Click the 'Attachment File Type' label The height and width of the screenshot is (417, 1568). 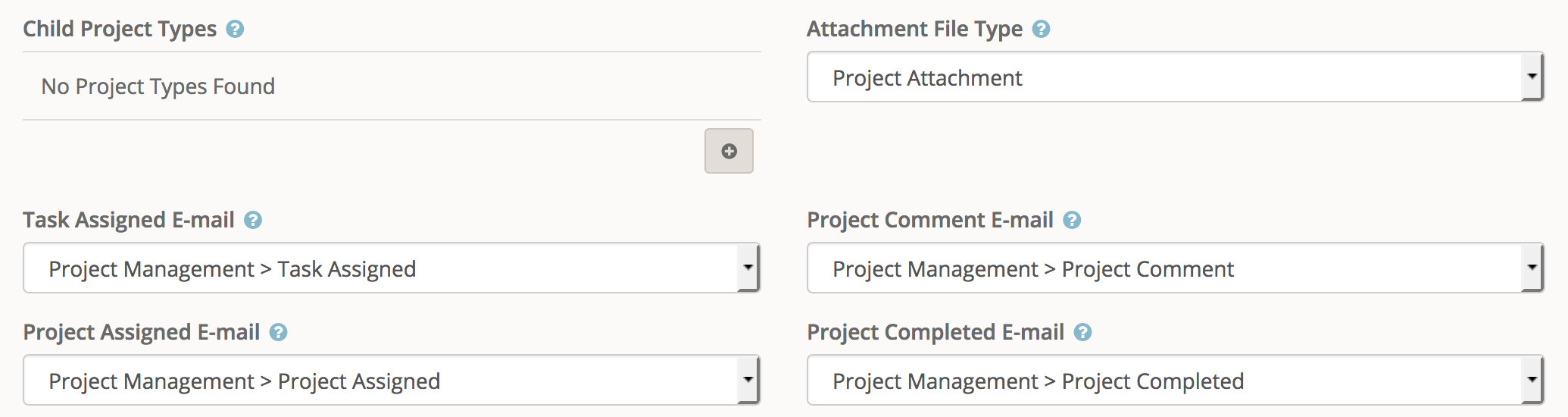[914, 29]
